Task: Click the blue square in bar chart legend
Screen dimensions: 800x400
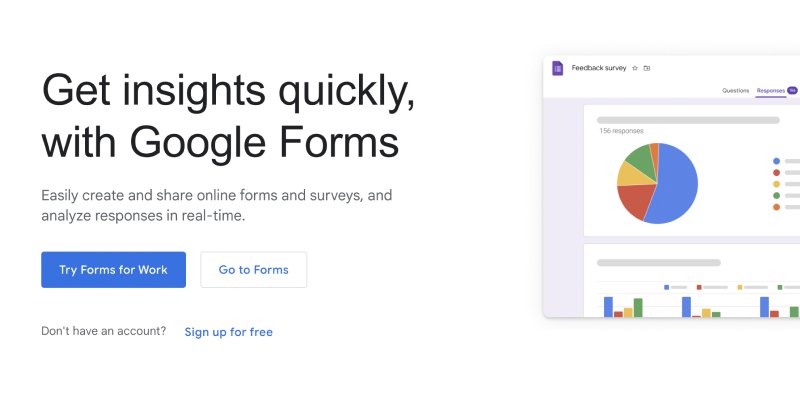Action: 666,287
